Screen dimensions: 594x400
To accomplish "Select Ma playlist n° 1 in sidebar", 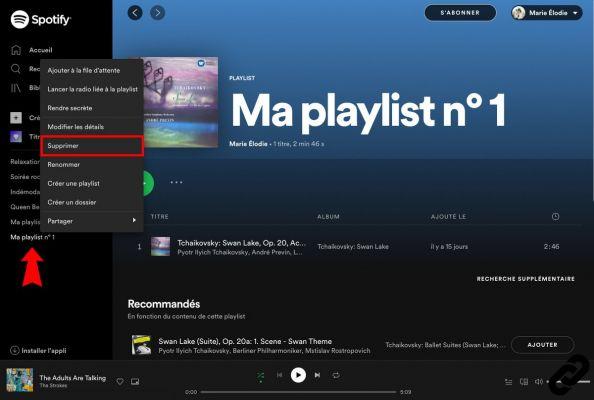I will click(33, 237).
